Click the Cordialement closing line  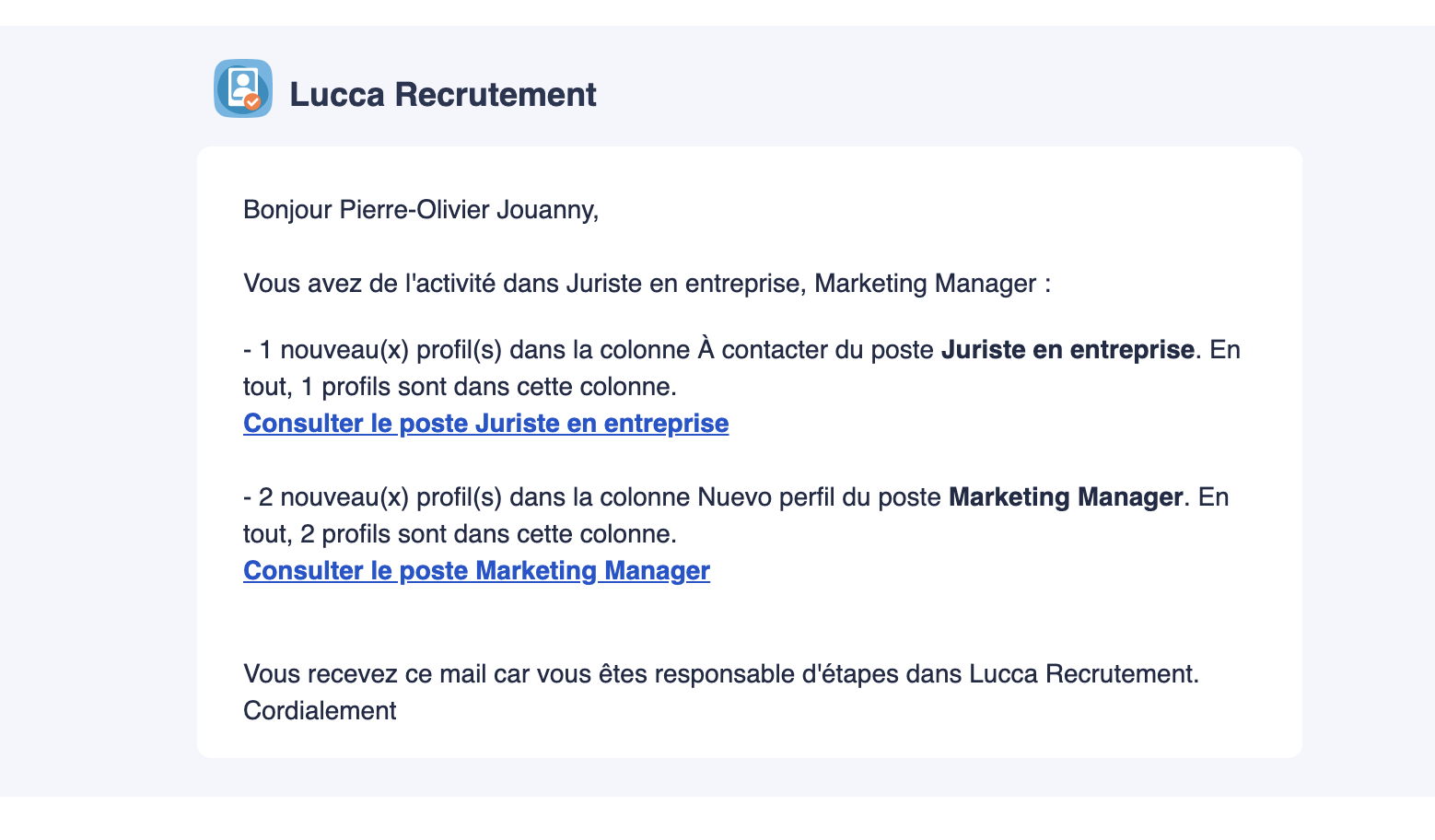click(320, 710)
